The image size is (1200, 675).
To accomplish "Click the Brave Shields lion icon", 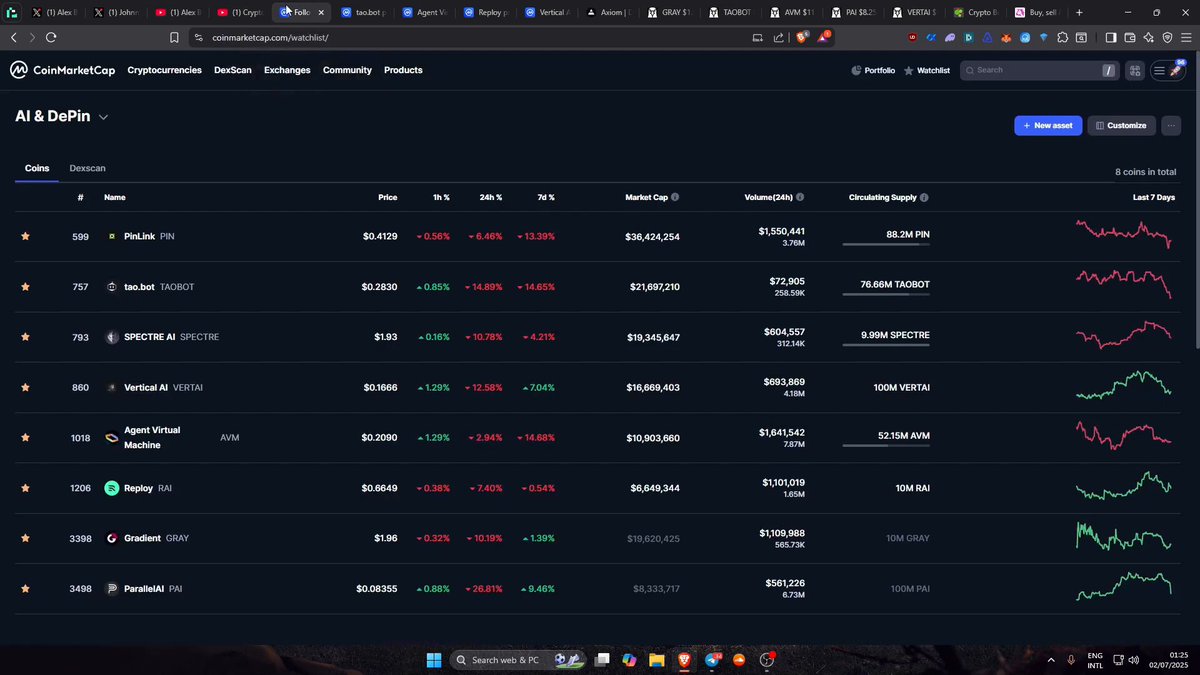I will [801, 37].
